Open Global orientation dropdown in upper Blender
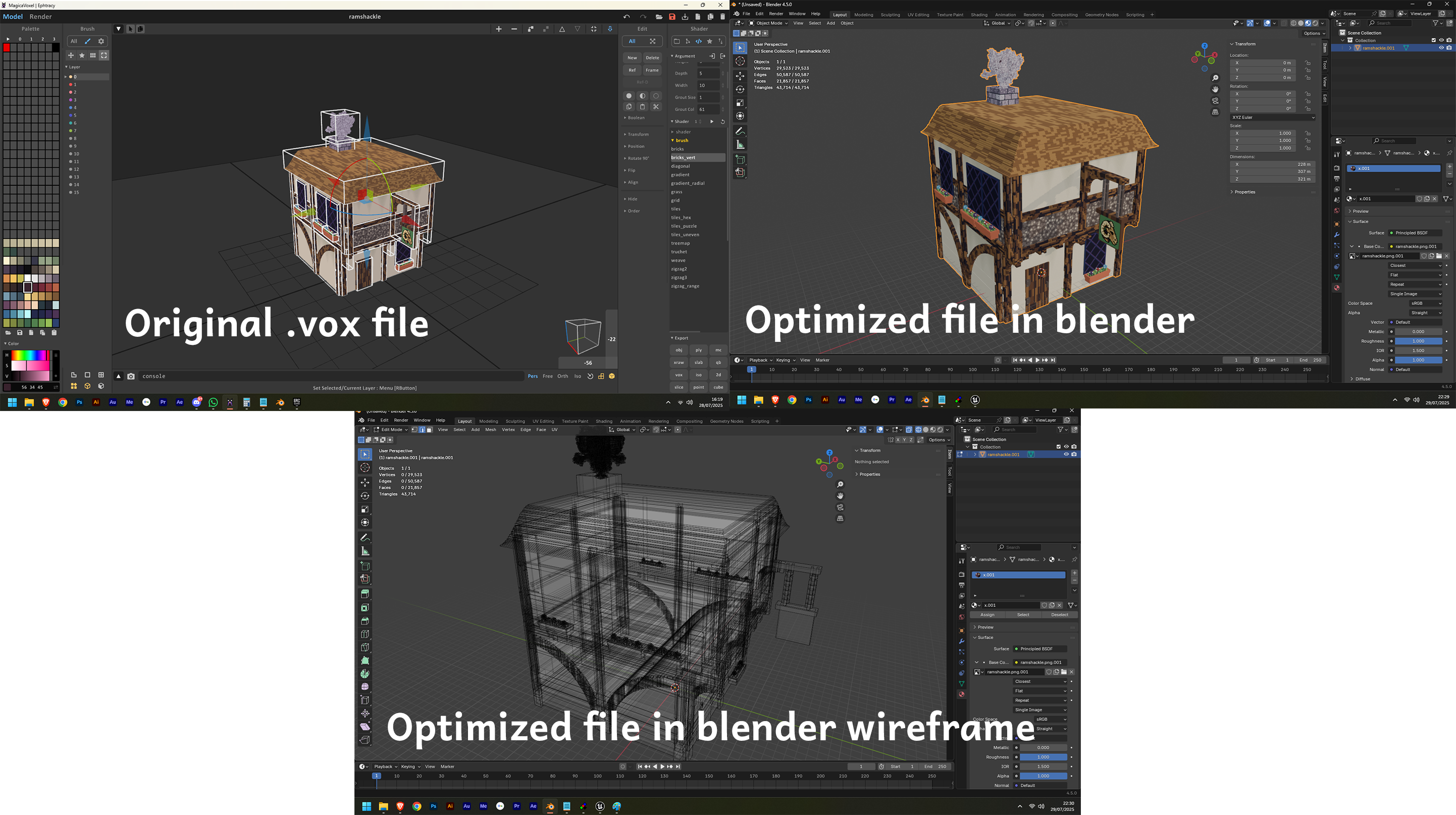 tap(998, 23)
